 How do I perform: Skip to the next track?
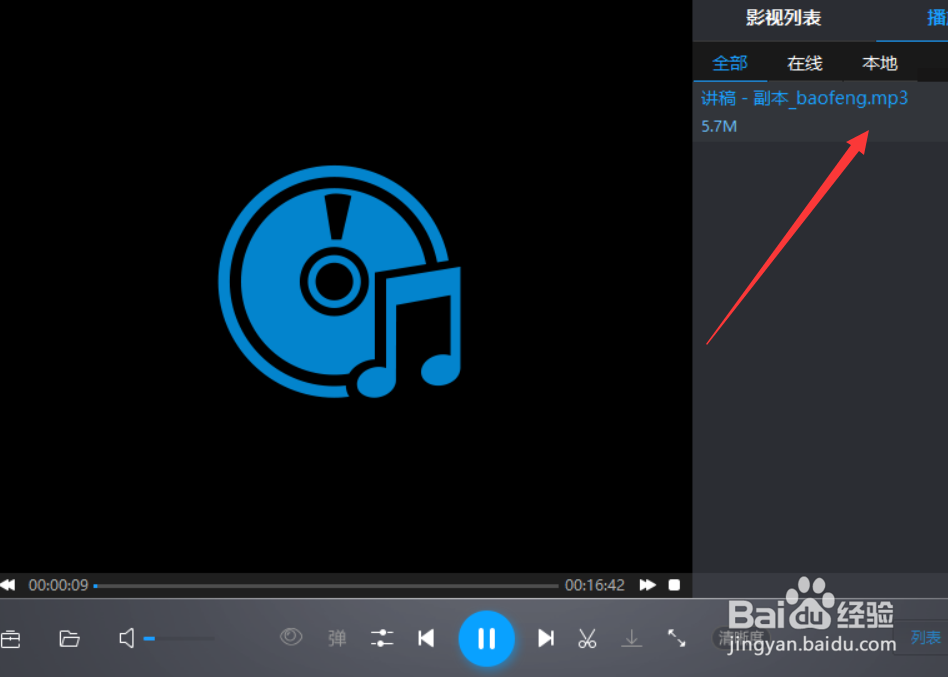click(546, 638)
